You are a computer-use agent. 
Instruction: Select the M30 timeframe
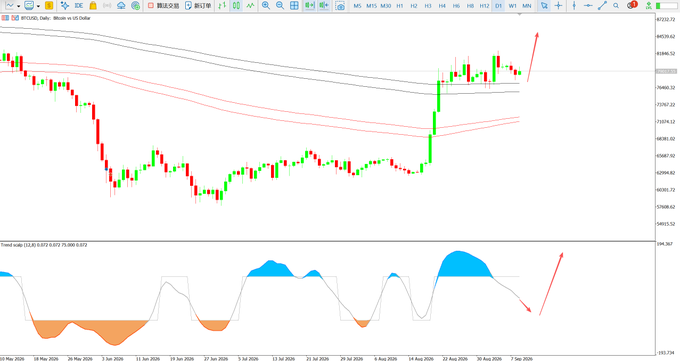[x=386, y=6]
